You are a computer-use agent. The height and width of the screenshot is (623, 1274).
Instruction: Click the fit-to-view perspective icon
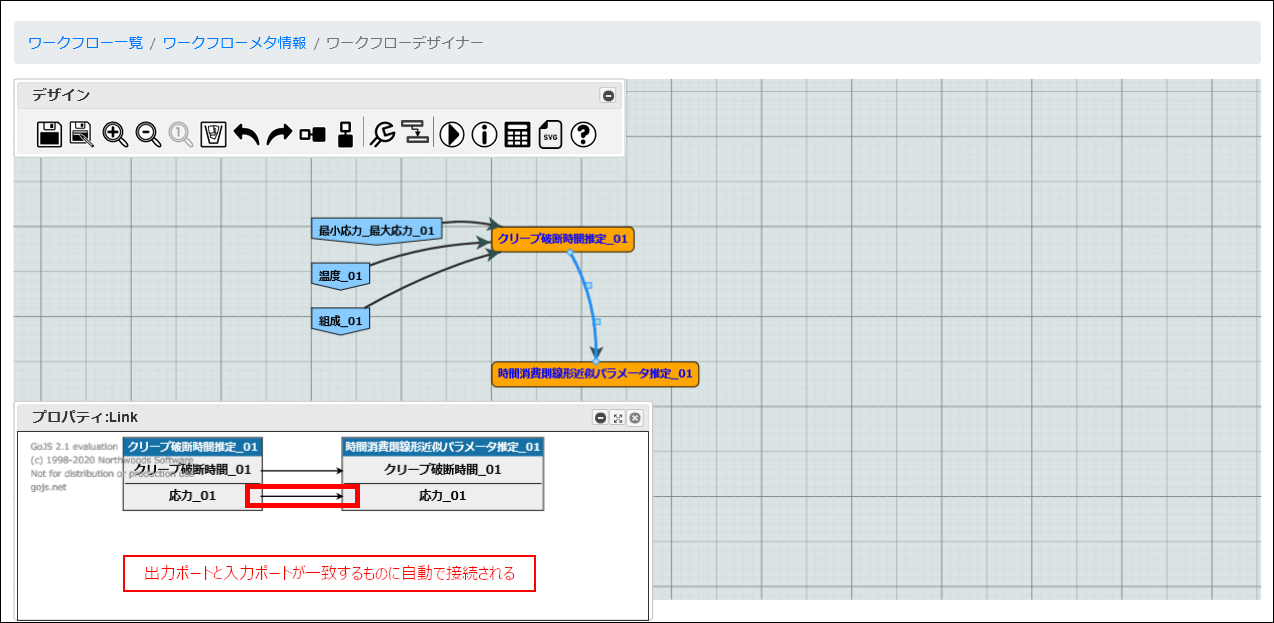[x=214, y=134]
